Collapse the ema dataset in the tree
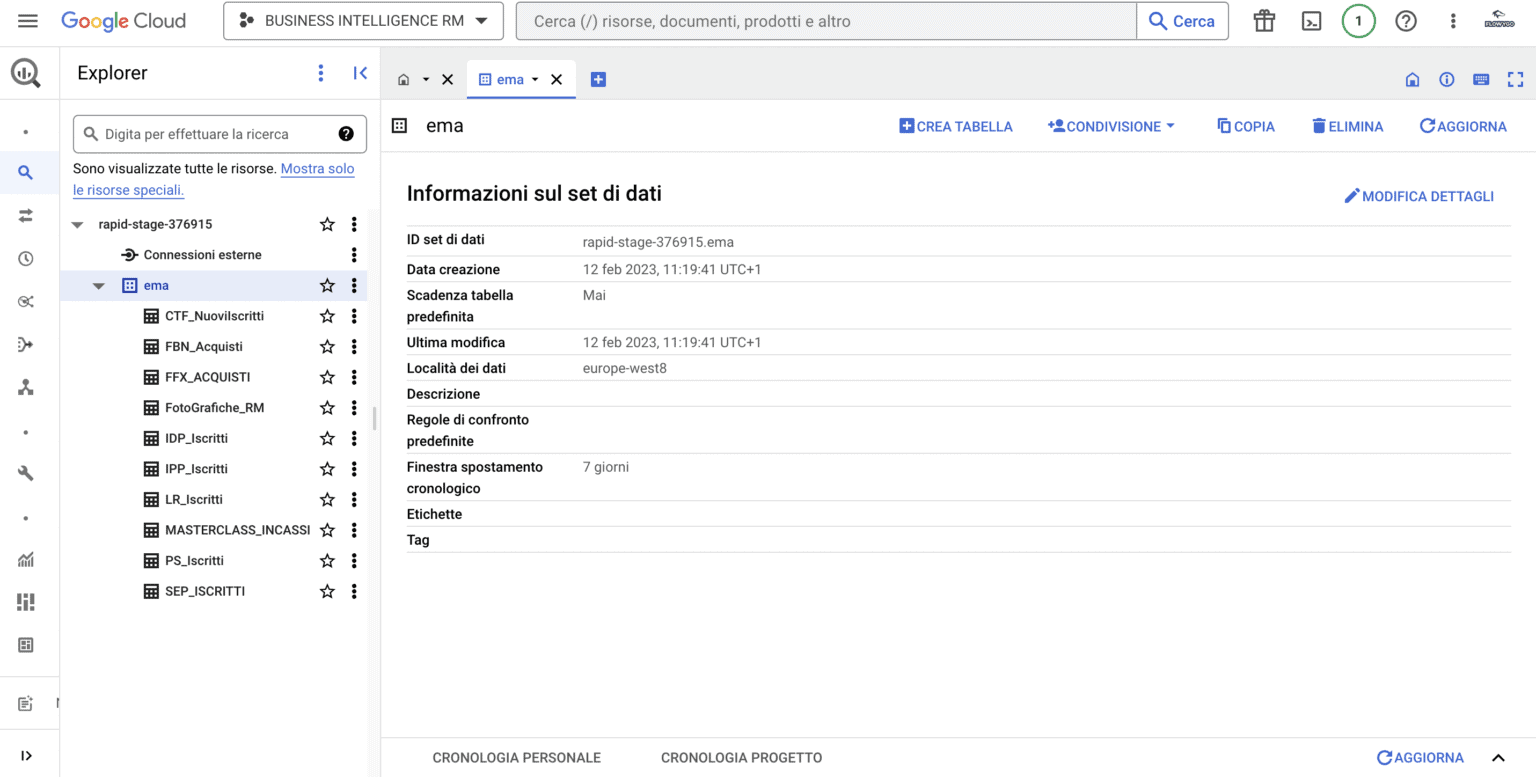 98,285
